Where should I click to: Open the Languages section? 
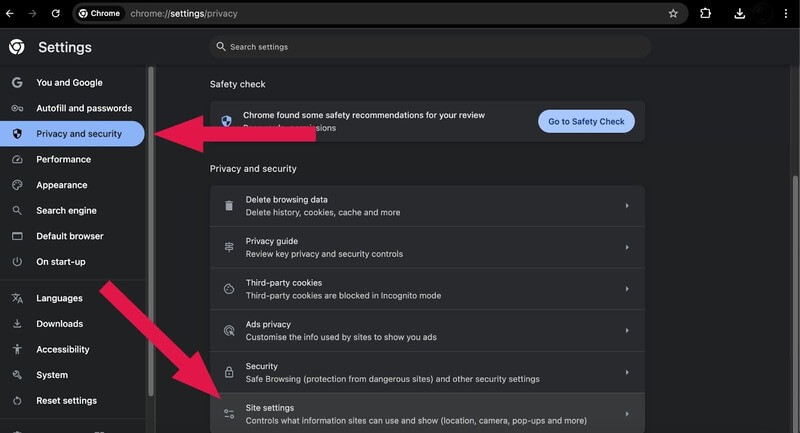tap(72, 298)
